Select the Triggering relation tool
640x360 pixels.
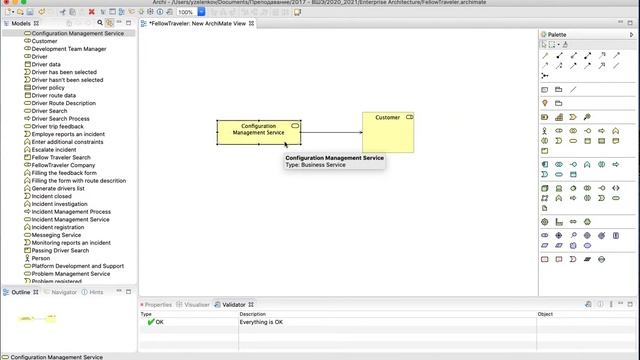573,65
